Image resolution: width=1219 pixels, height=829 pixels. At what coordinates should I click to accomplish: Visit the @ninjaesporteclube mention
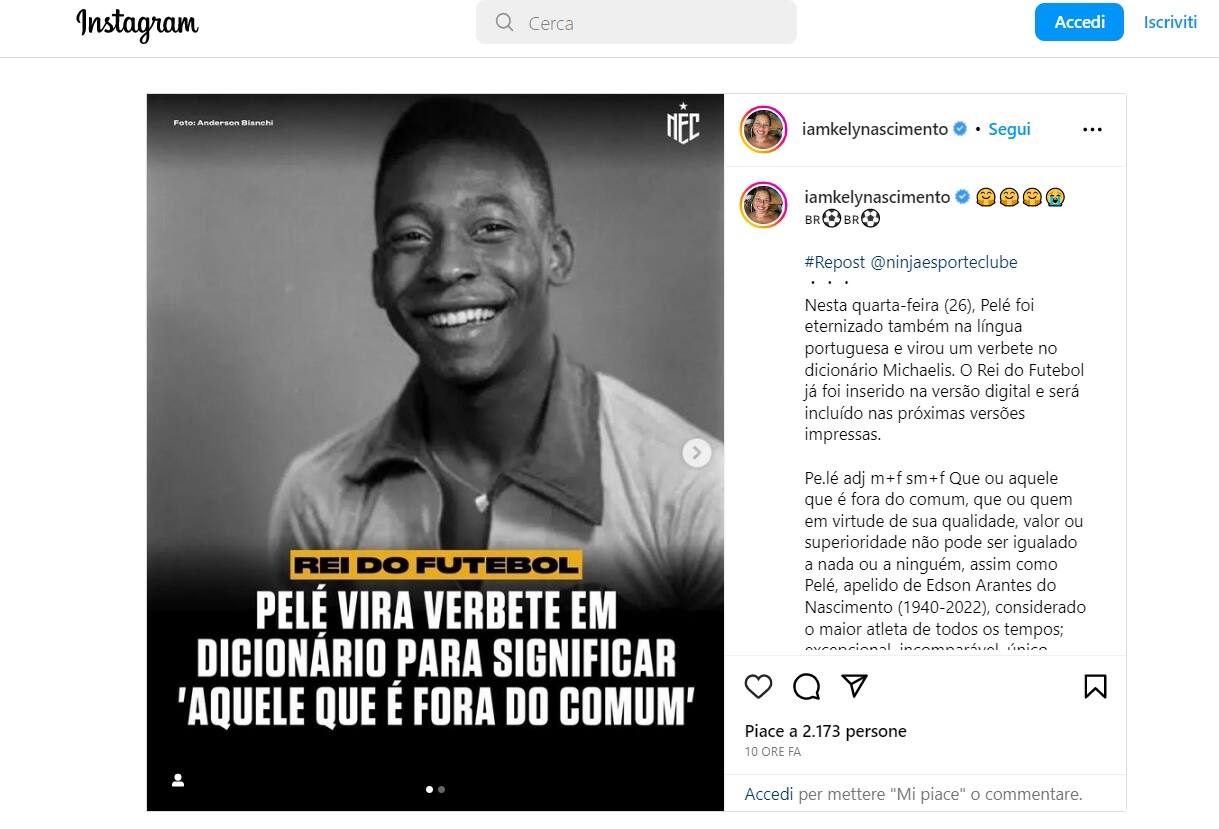(944, 262)
